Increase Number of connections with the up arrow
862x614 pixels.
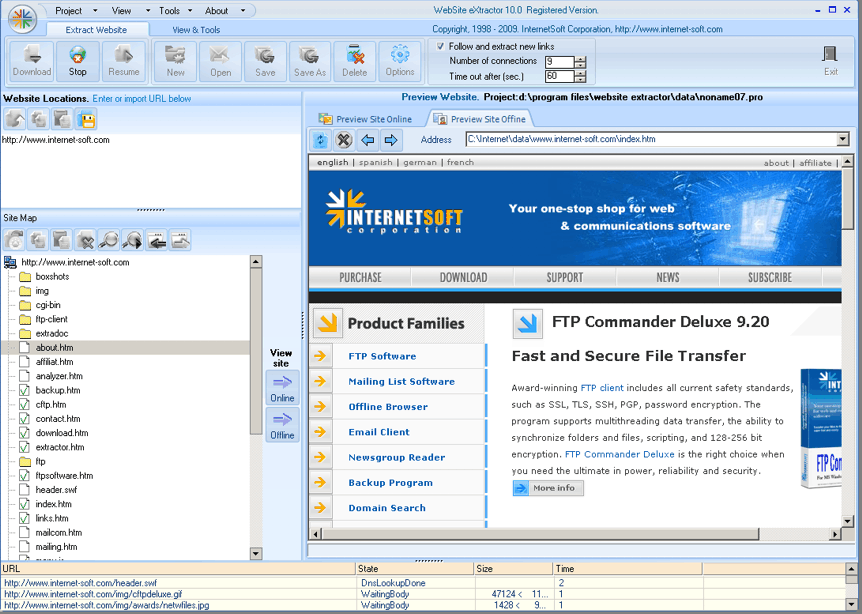coord(581,58)
